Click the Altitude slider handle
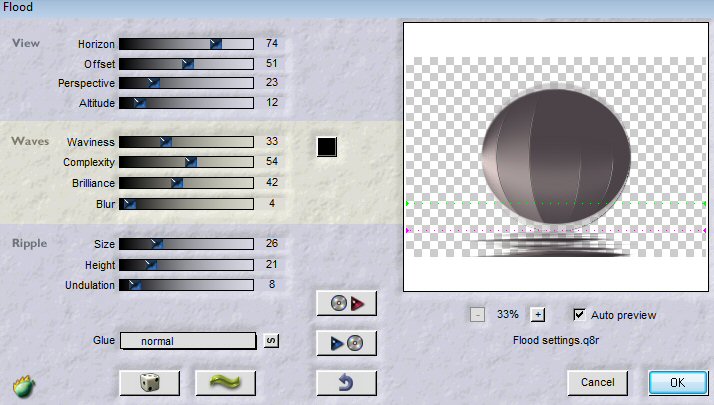This screenshot has width=714, height=405. [140, 103]
